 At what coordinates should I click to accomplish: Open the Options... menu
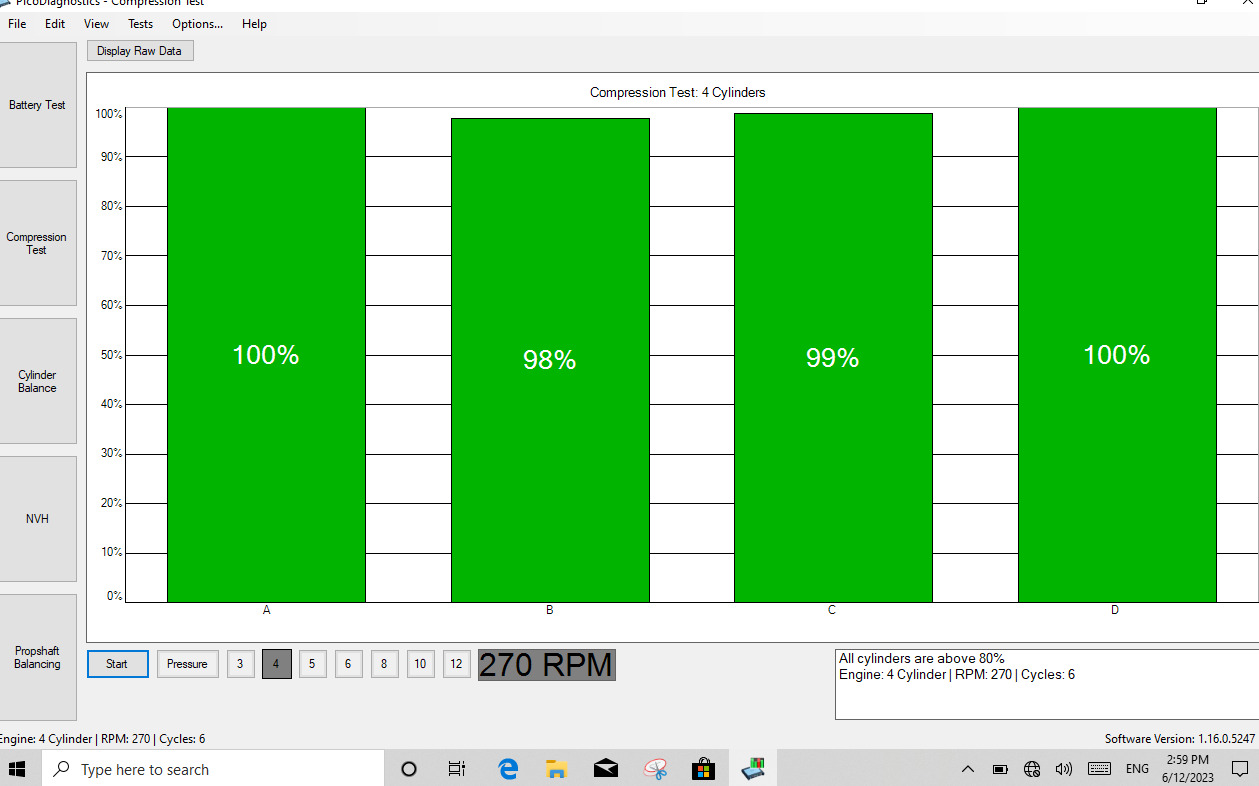tap(198, 24)
